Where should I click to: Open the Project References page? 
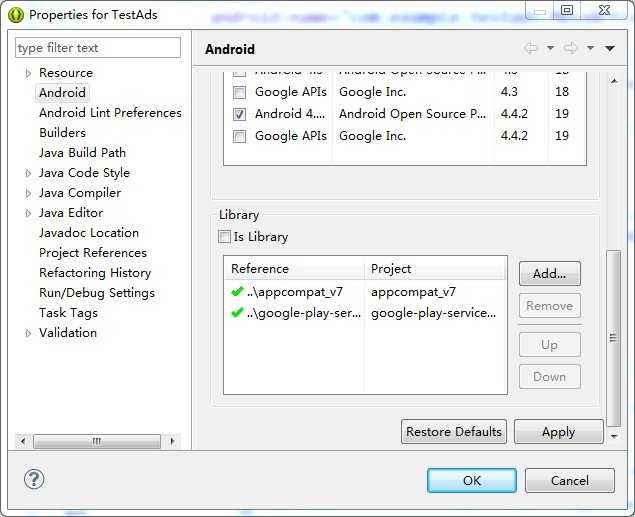[93, 253]
